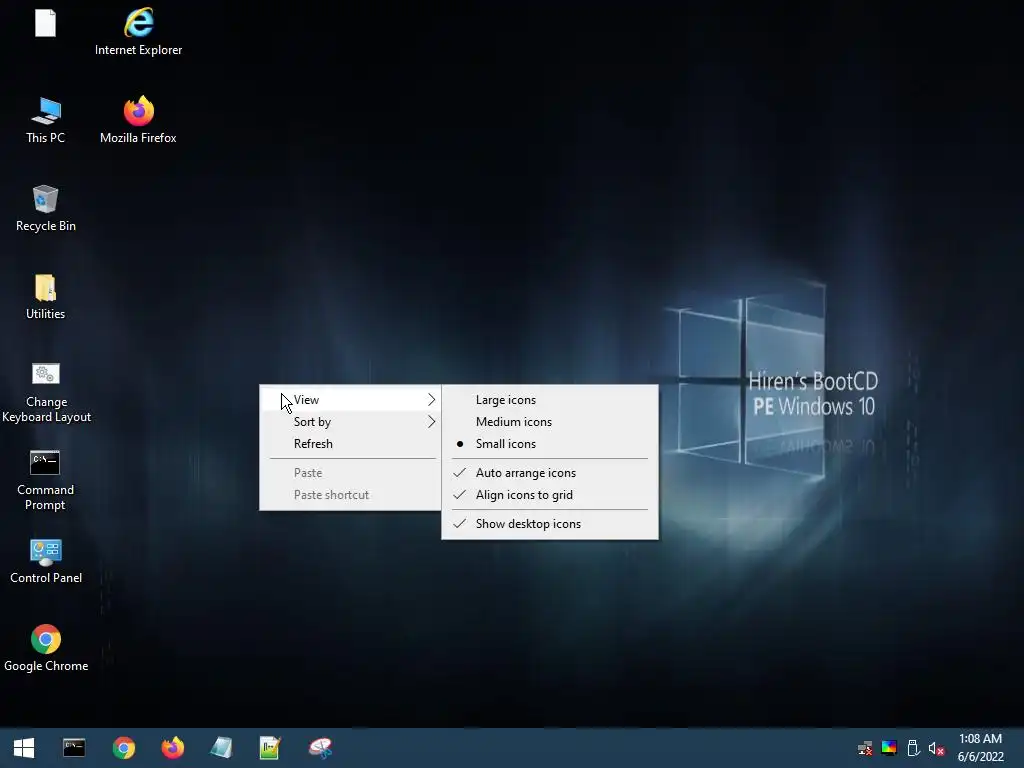Viewport: 1024px width, 768px height.
Task: Open the Sort by submenu entry
Action: click(x=350, y=422)
